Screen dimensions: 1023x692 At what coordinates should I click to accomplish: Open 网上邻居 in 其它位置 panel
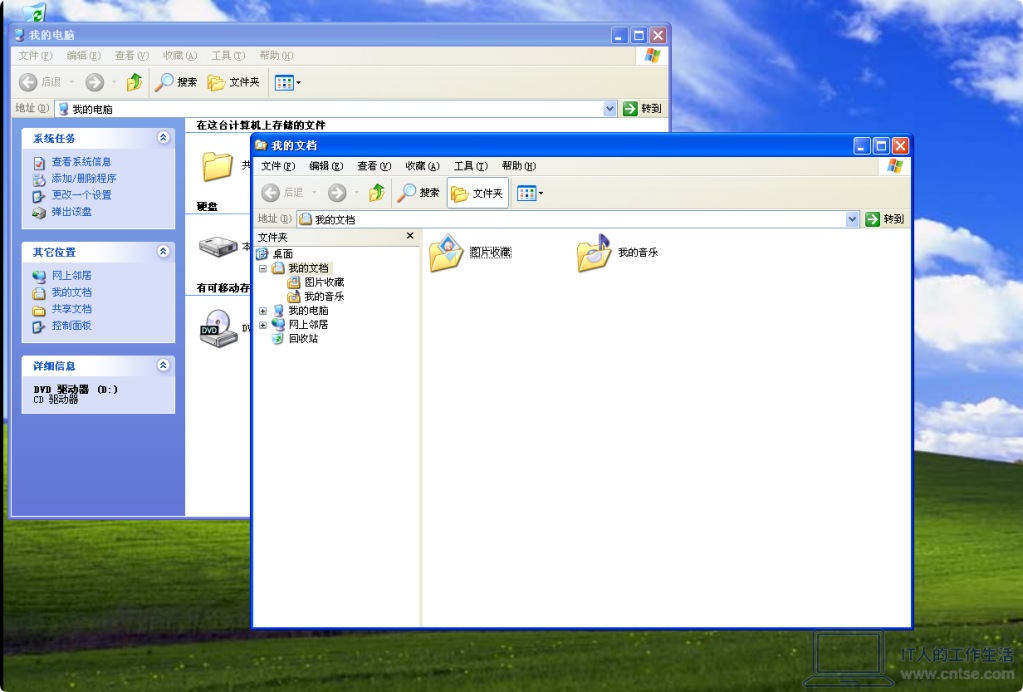pos(72,276)
